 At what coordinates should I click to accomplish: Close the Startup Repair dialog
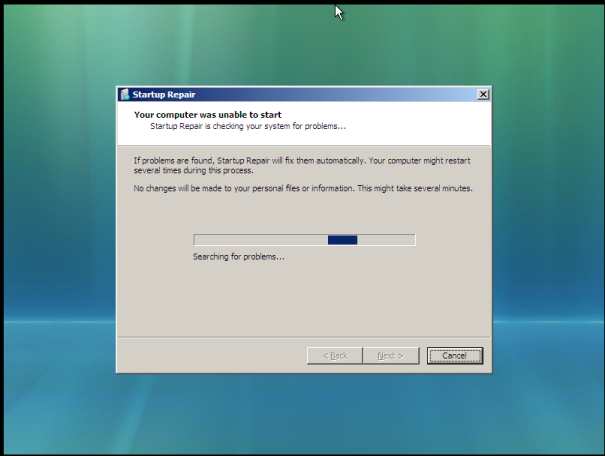click(483, 95)
